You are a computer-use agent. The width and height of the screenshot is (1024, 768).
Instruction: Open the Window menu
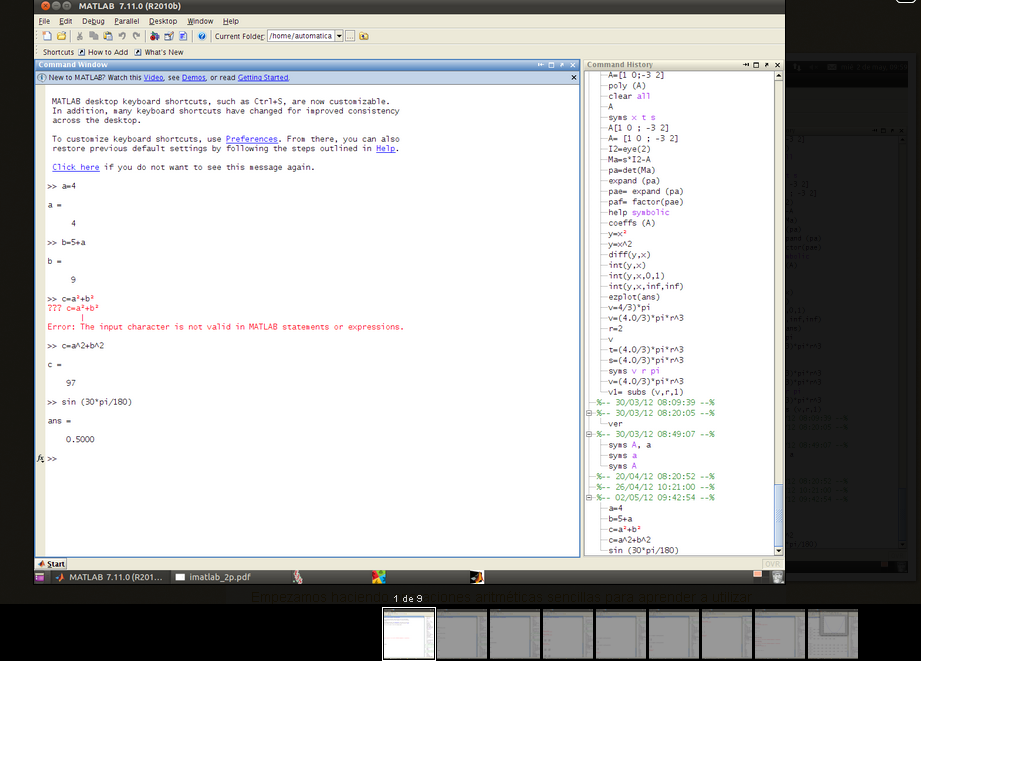200,21
